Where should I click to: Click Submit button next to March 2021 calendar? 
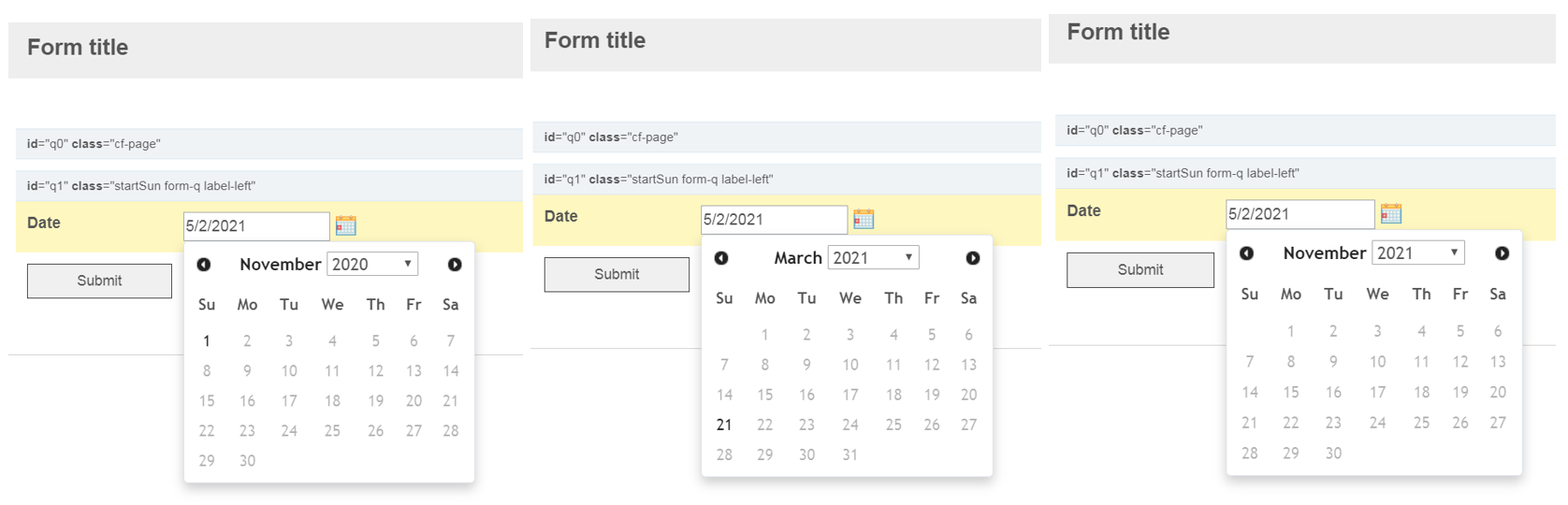pyautogui.click(x=617, y=274)
